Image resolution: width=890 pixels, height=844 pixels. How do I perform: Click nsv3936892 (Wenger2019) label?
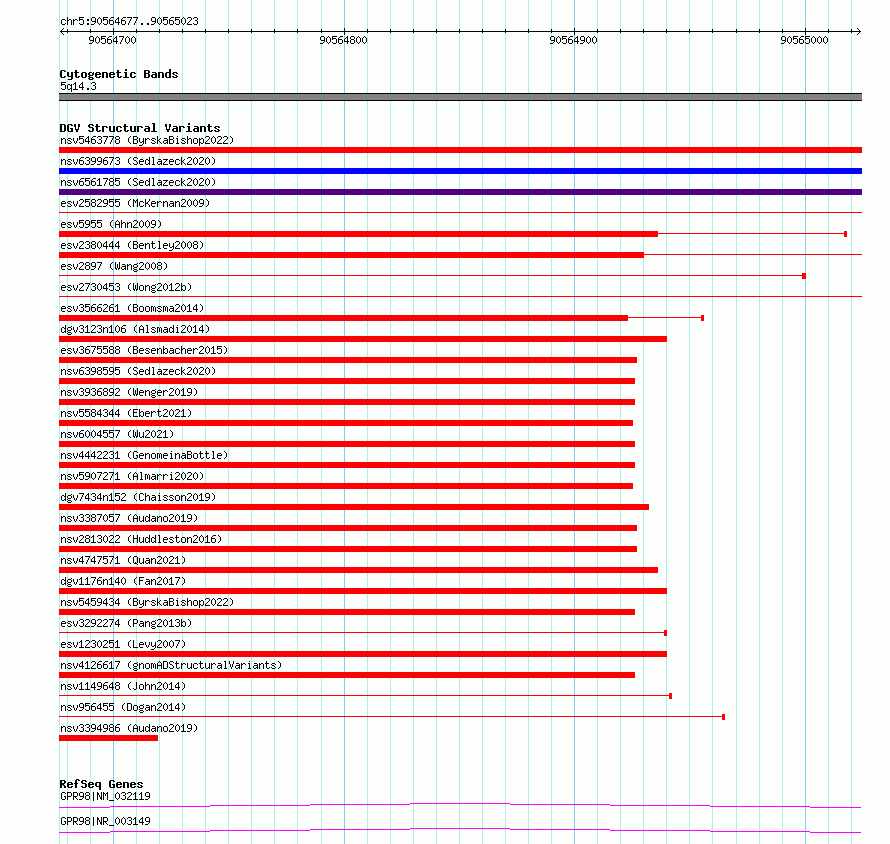[x=129, y=392]
